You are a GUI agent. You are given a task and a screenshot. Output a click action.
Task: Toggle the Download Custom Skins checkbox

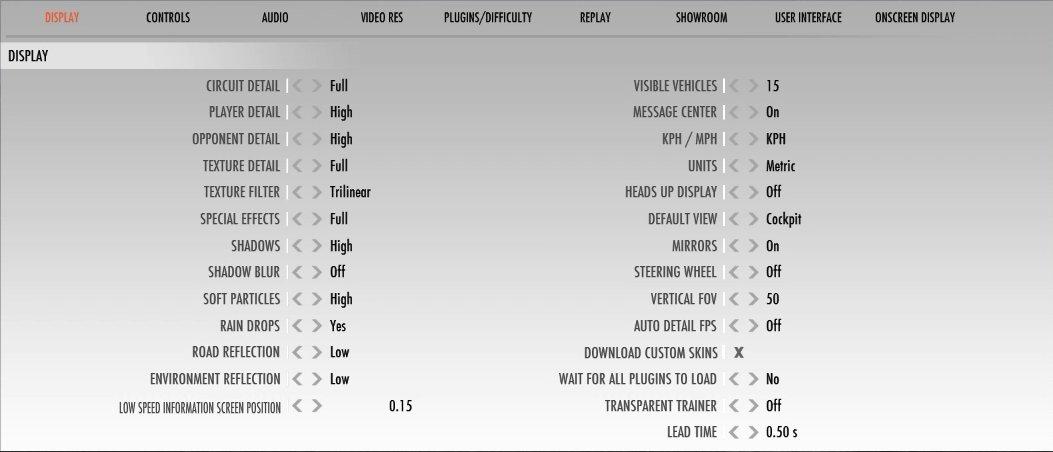(x=739, y=352)
